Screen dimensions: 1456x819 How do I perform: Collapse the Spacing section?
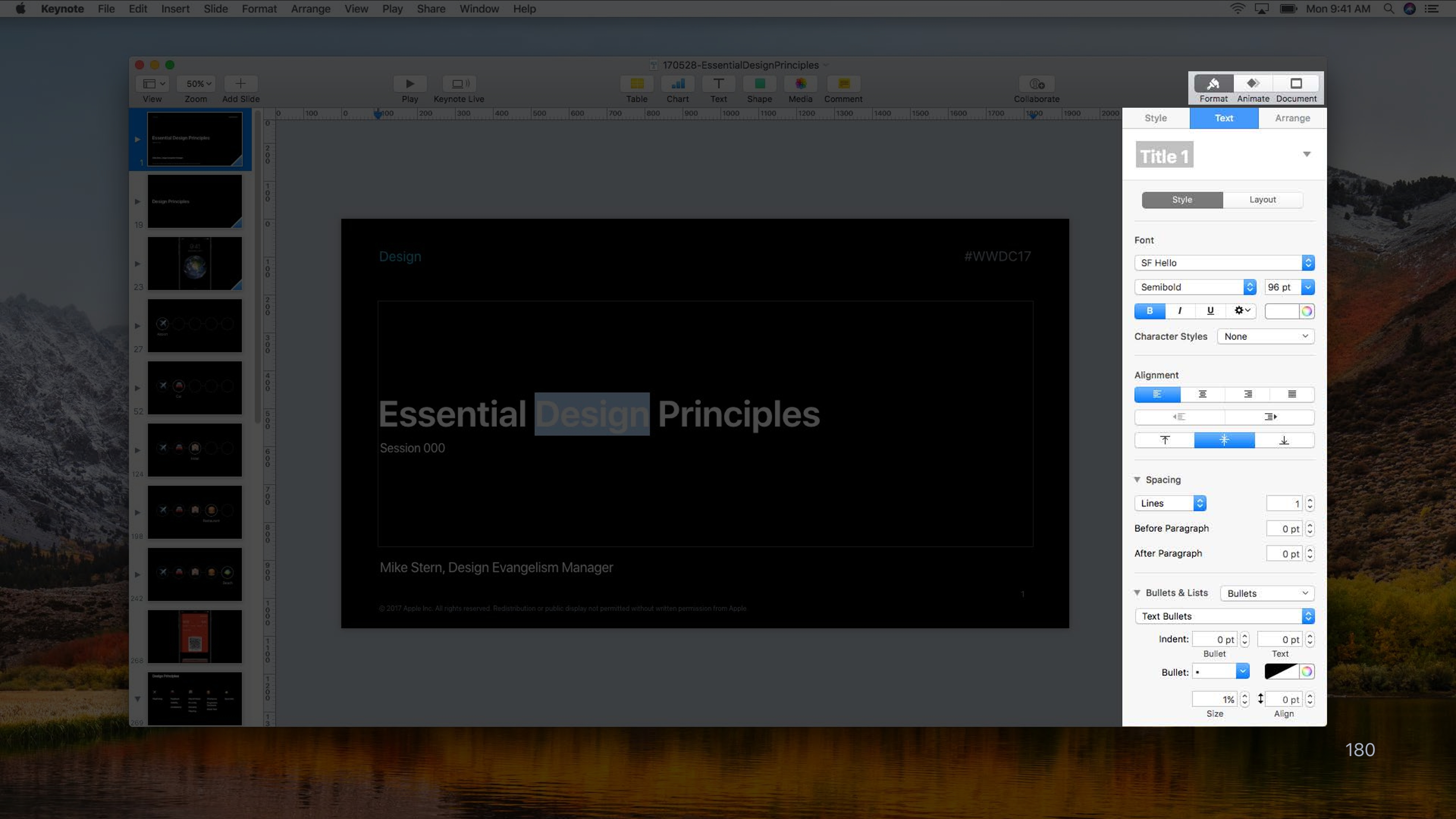click(1137, 479)
